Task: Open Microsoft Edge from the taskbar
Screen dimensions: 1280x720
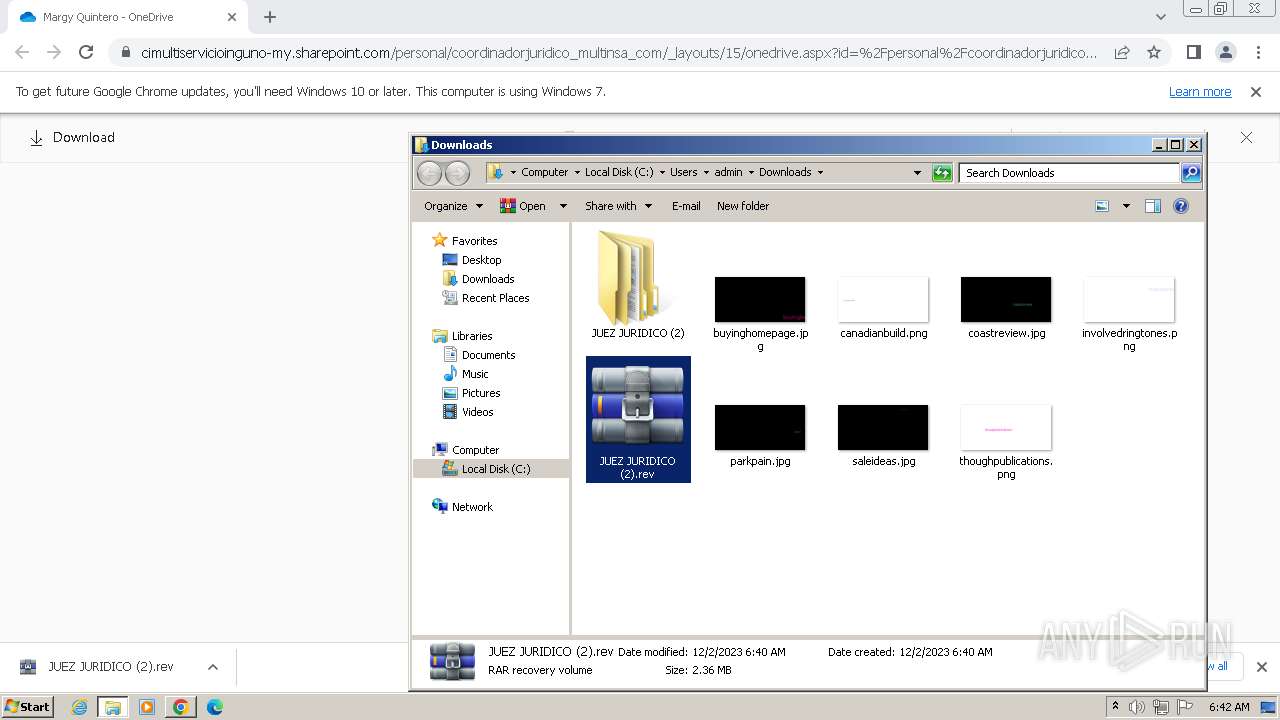Action: point(214,707)
